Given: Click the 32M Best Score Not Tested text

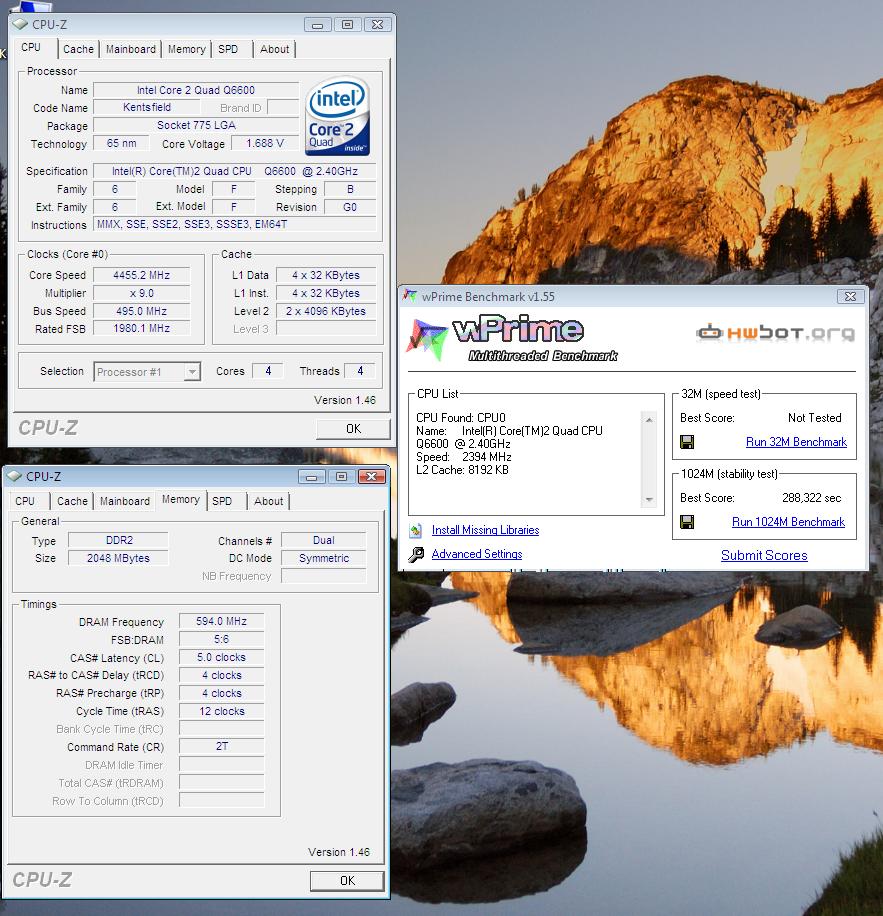Looking at the screenshot, I should point(814,418).
